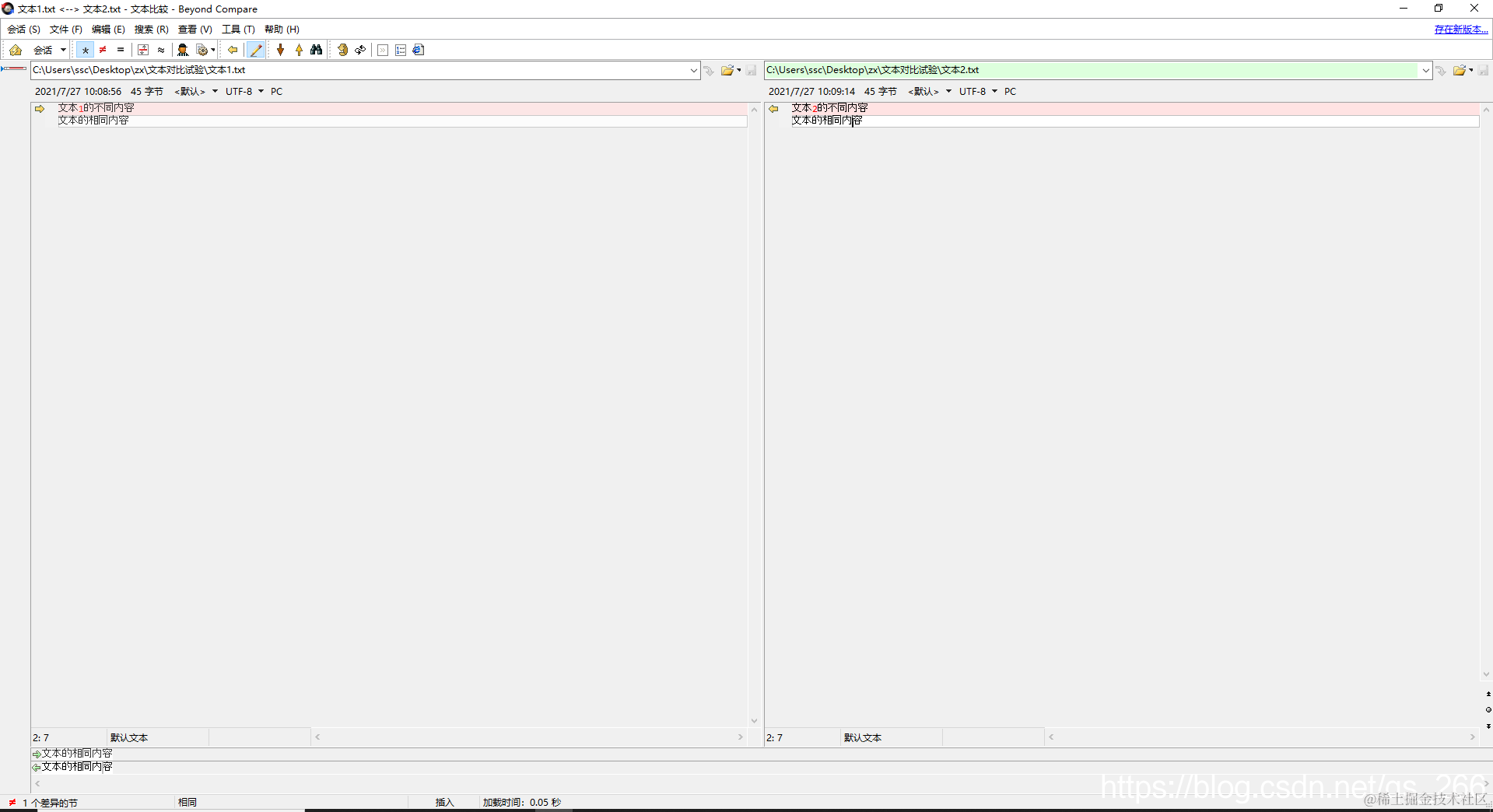Click right pane horizontal scrollbar left arrow
Image resolution: width=1493 pixels, height=812 pixels.
point(1051,737)
